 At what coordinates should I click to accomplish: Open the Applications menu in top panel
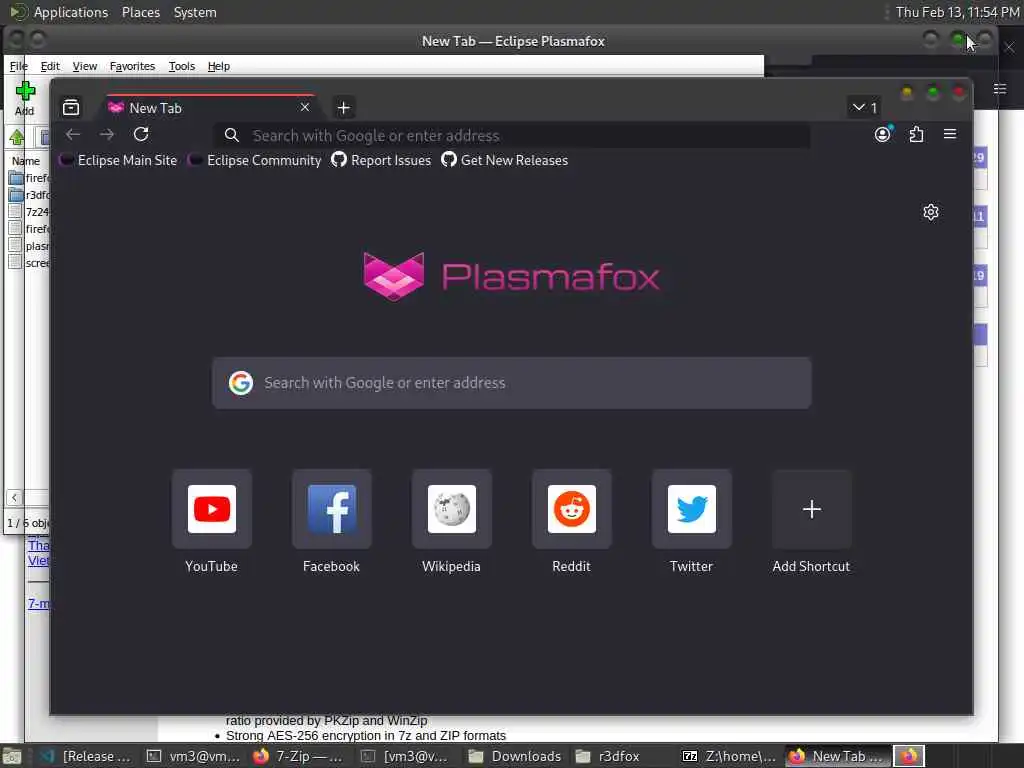coord(60,12)
